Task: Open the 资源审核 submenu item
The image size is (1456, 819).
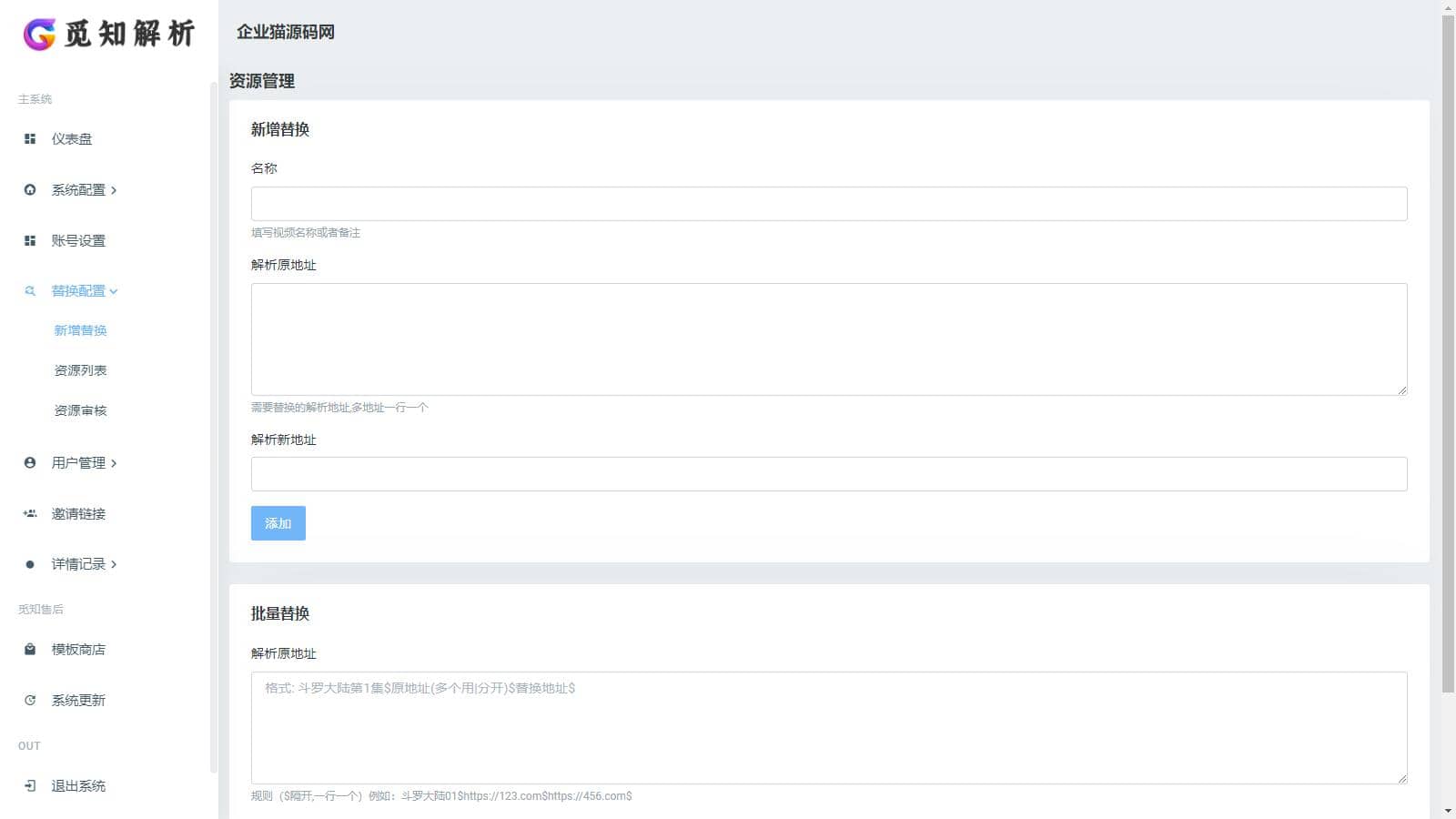Action: point(80,410)
